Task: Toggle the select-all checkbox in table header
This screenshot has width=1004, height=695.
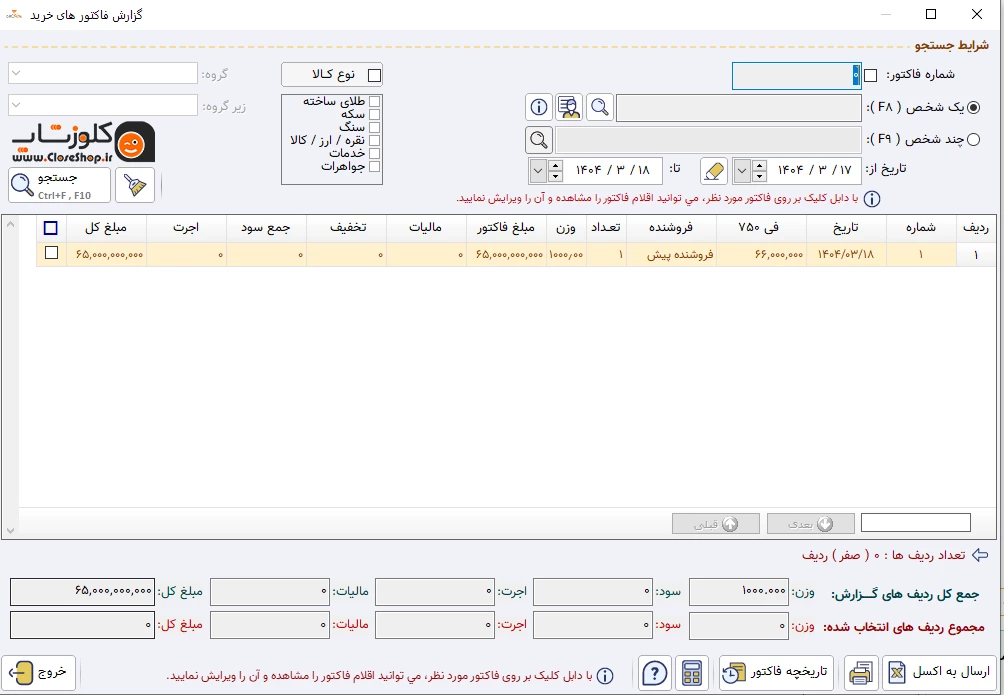Action: click(x=51, y=228)
